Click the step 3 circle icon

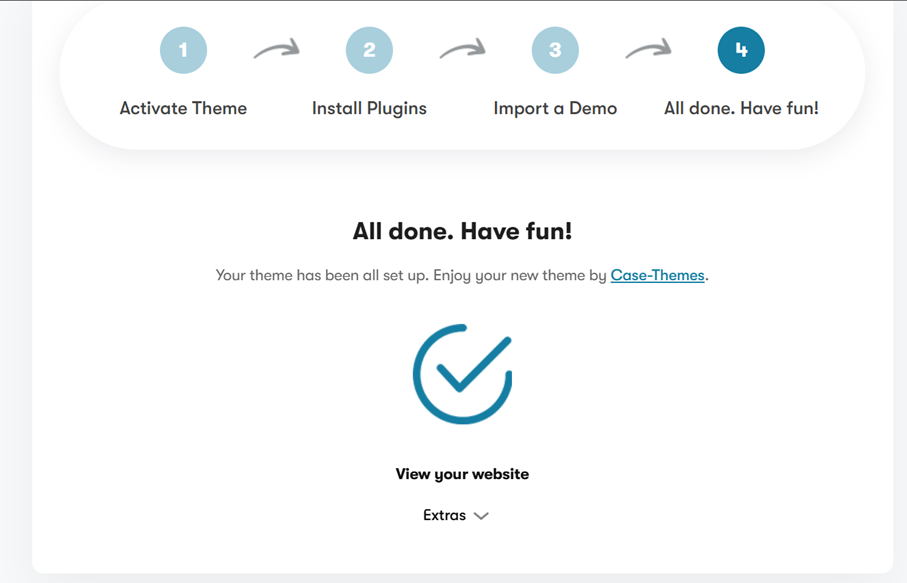tap(555, 50)
